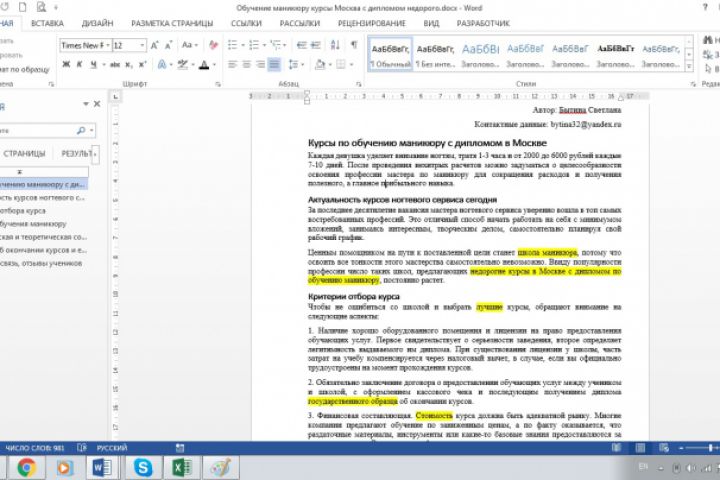The width and height of the screenshot is (720, 480).
Task: Open the РАЗРАБОТЧИК ribbon tab
Action: (483, 23)
